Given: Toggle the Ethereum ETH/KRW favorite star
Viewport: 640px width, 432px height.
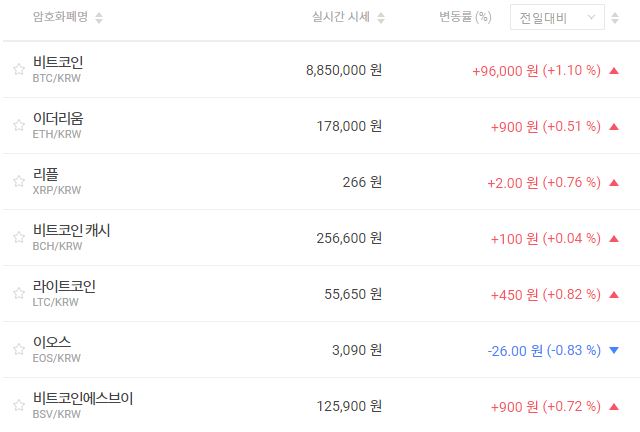Looking at the screenshot, I should [18, 126].
